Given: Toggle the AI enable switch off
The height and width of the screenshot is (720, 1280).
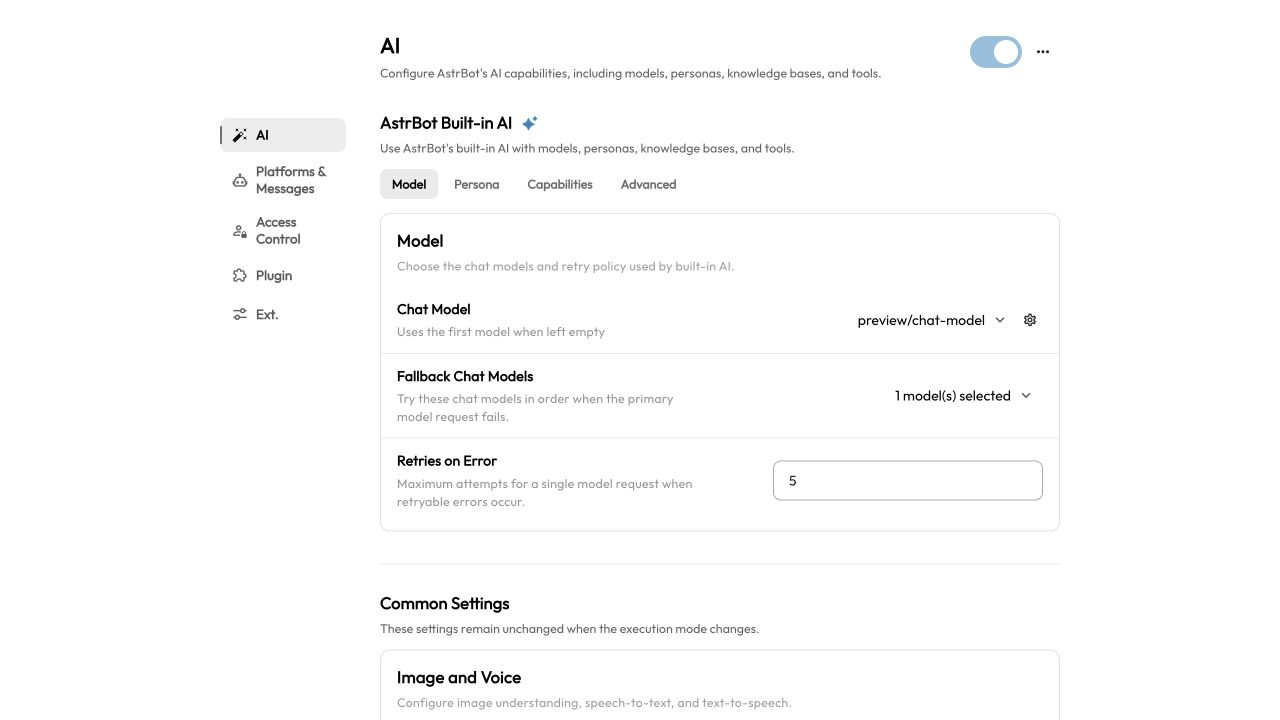Looking at the screenshot, I should pos(996,52).
